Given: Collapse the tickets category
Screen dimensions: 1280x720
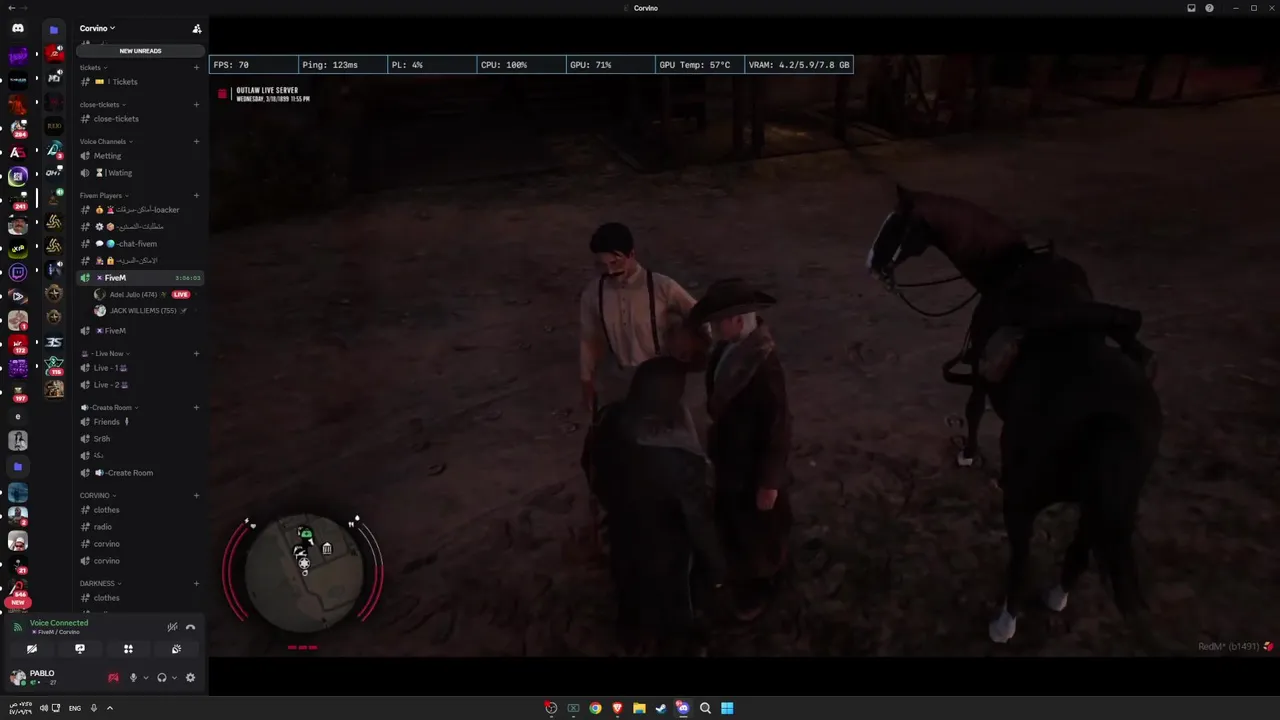Looking at the screenshot, I should [x=93, y=67].
